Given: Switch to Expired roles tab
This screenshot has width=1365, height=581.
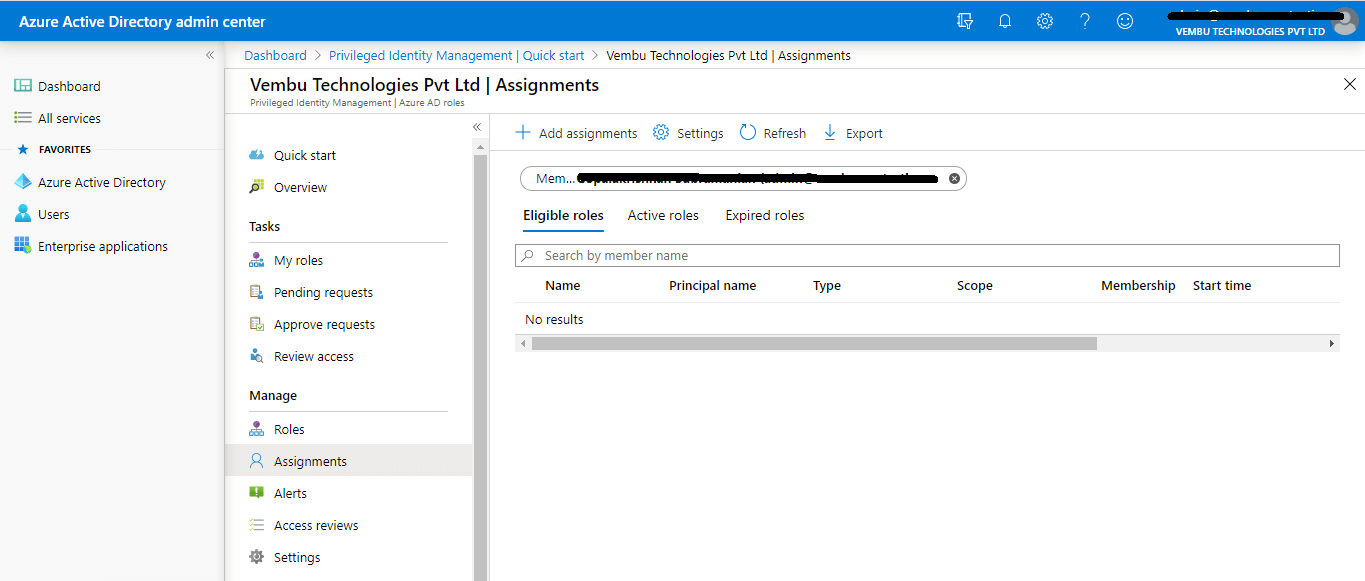Looking at the screenshot, I should tap(765, 215).
